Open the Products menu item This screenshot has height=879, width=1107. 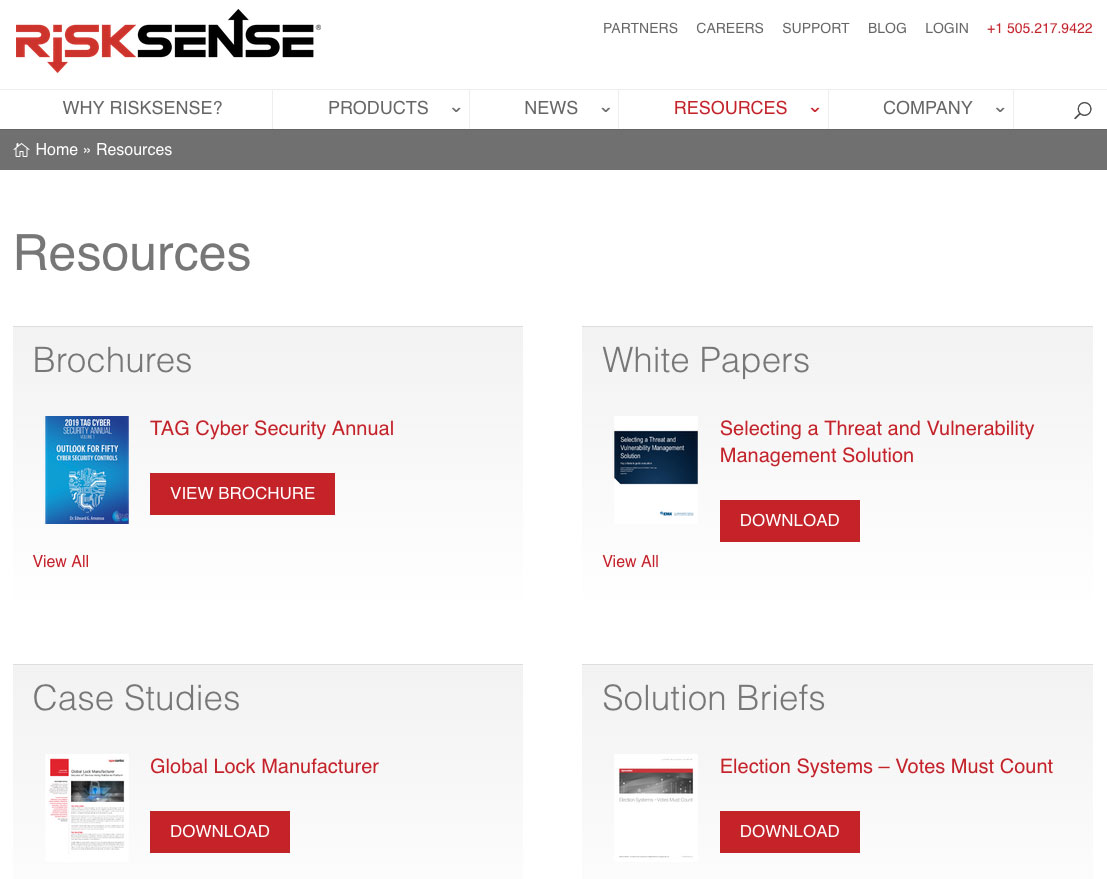pyautogui.click(x=378, y=108)
